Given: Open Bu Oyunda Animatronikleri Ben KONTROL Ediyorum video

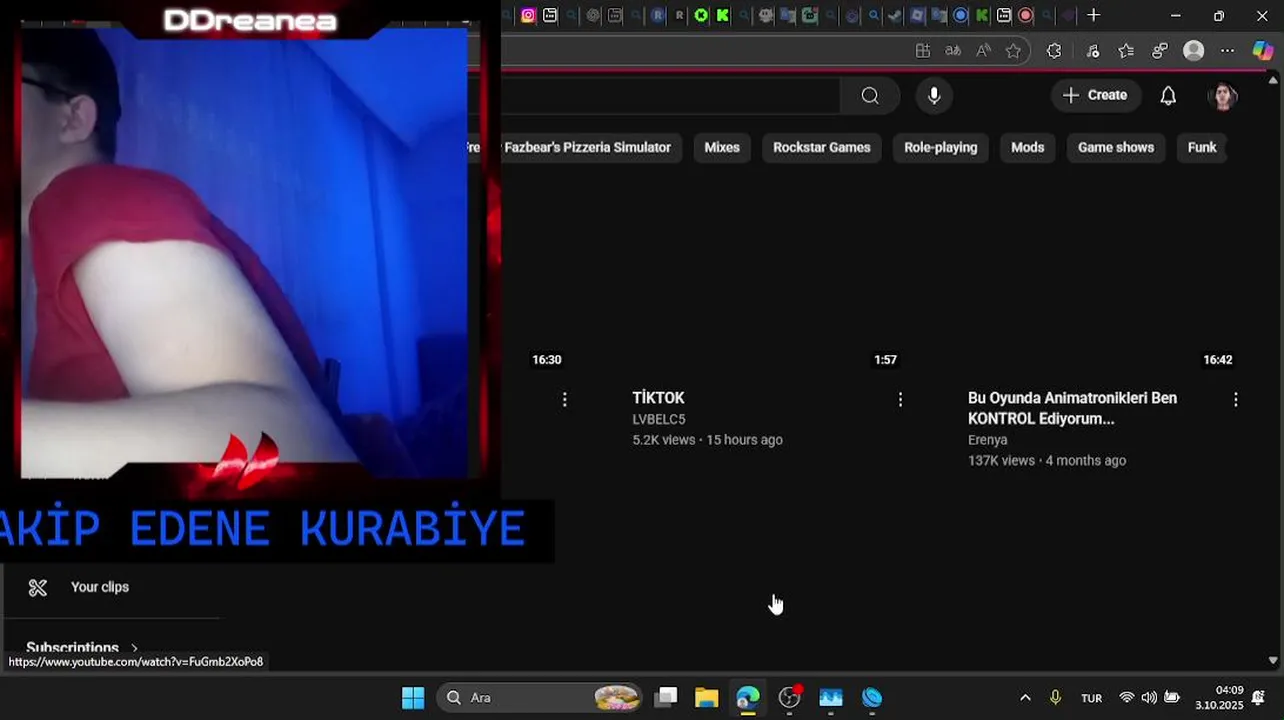Looking at the screenshot, I should 1072,408.
